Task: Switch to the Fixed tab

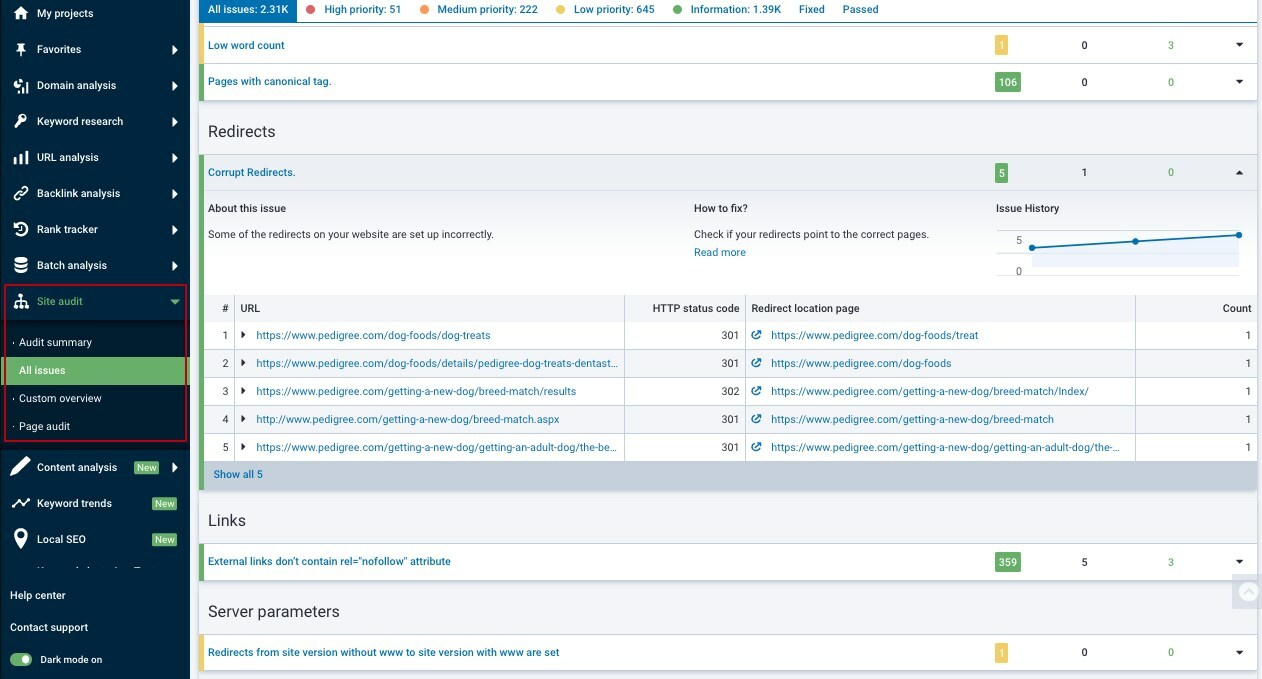Action: point(812,9)
